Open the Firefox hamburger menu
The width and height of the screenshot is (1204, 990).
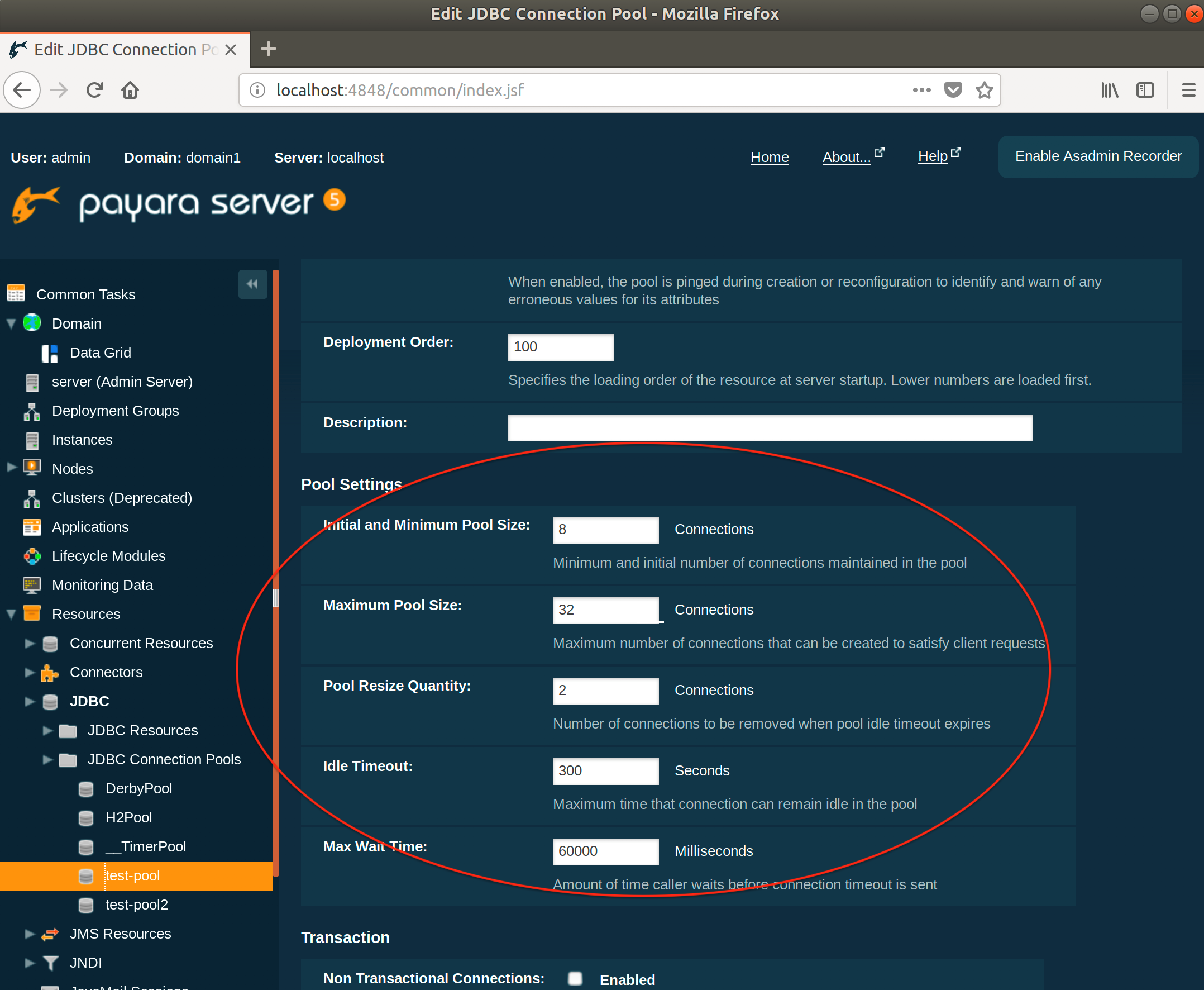pyautogui.click(x=1188, y=90)
